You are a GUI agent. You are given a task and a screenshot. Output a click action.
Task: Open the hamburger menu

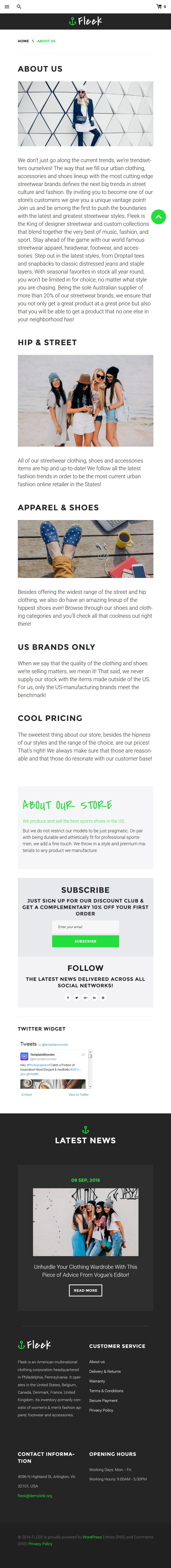(x=7, y=7)
